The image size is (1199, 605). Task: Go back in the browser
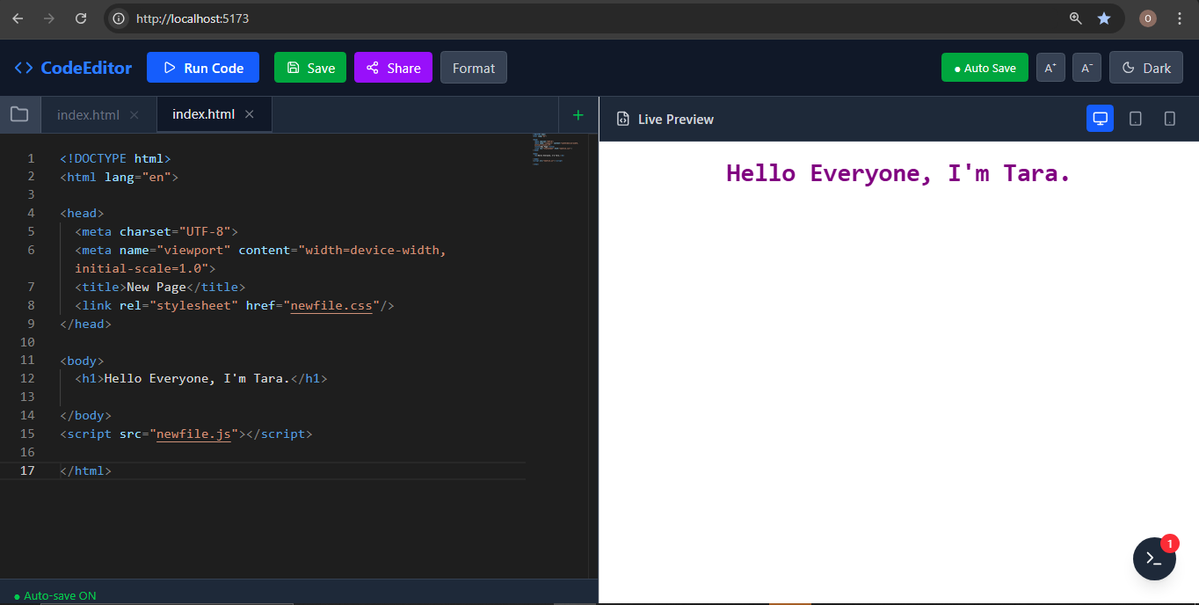(x=18, y=18)
